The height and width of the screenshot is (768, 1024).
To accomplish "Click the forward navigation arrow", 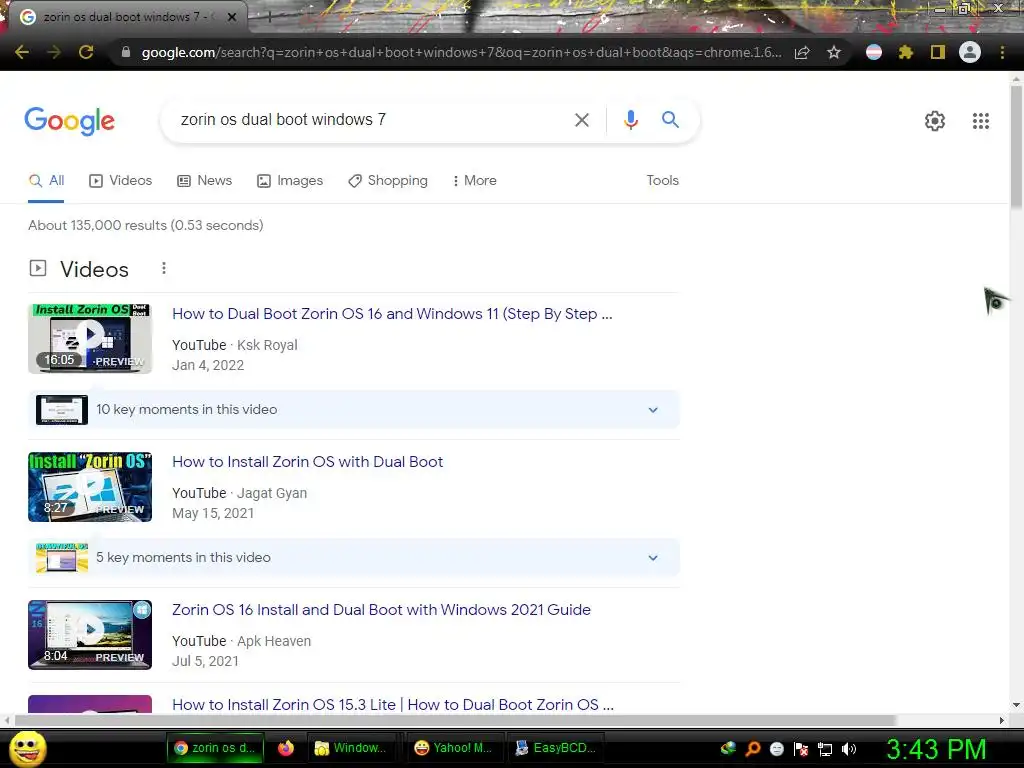I will (x=54, y=52).
